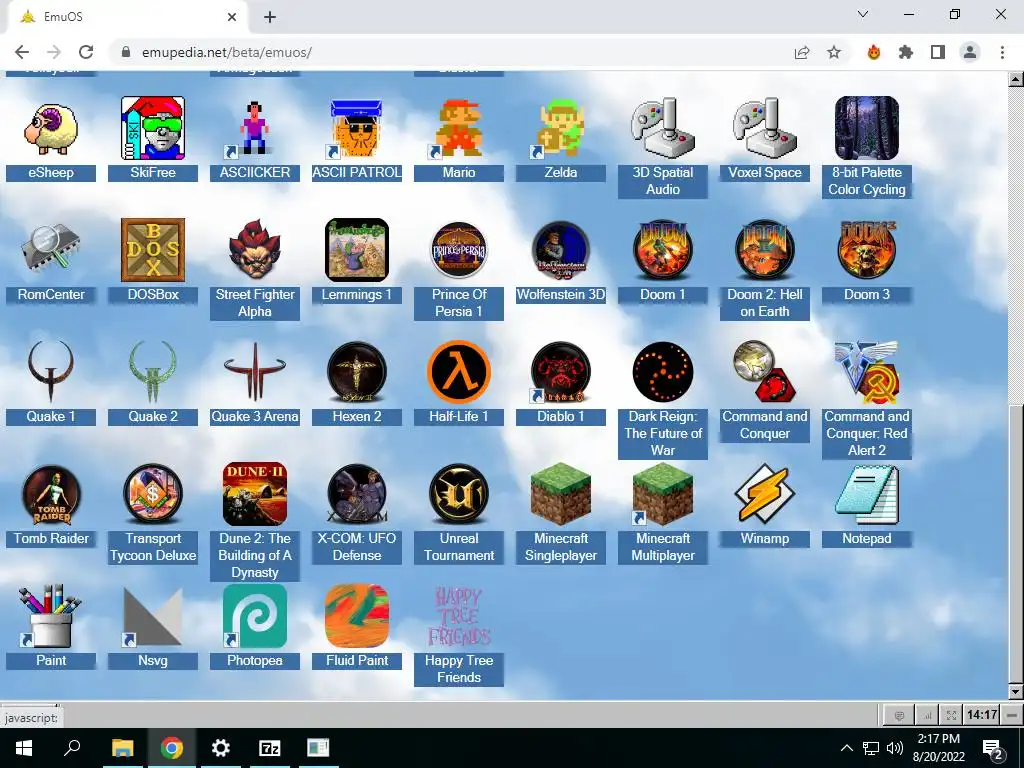Image resolution: width=1024 pixels, height=768 pixels.
Task: Launch the Hexen 2 icon
Action: [357, 372]
